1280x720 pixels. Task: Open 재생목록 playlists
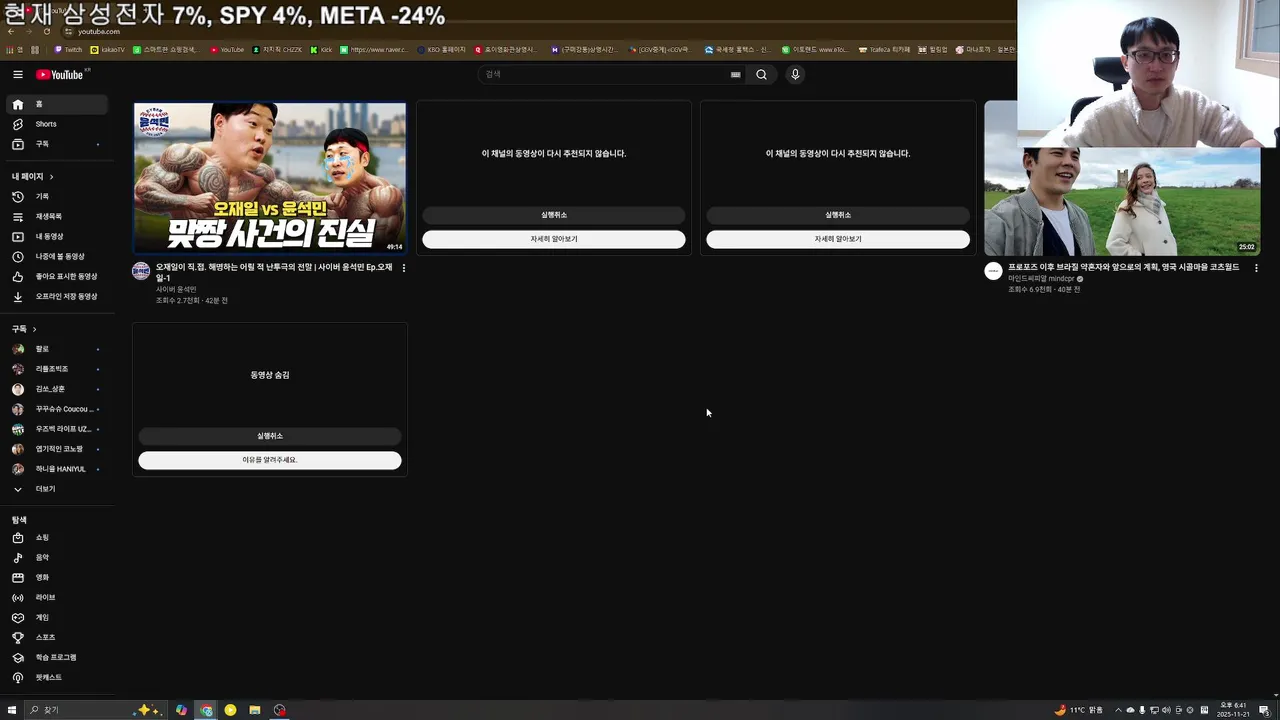(58, 216)
